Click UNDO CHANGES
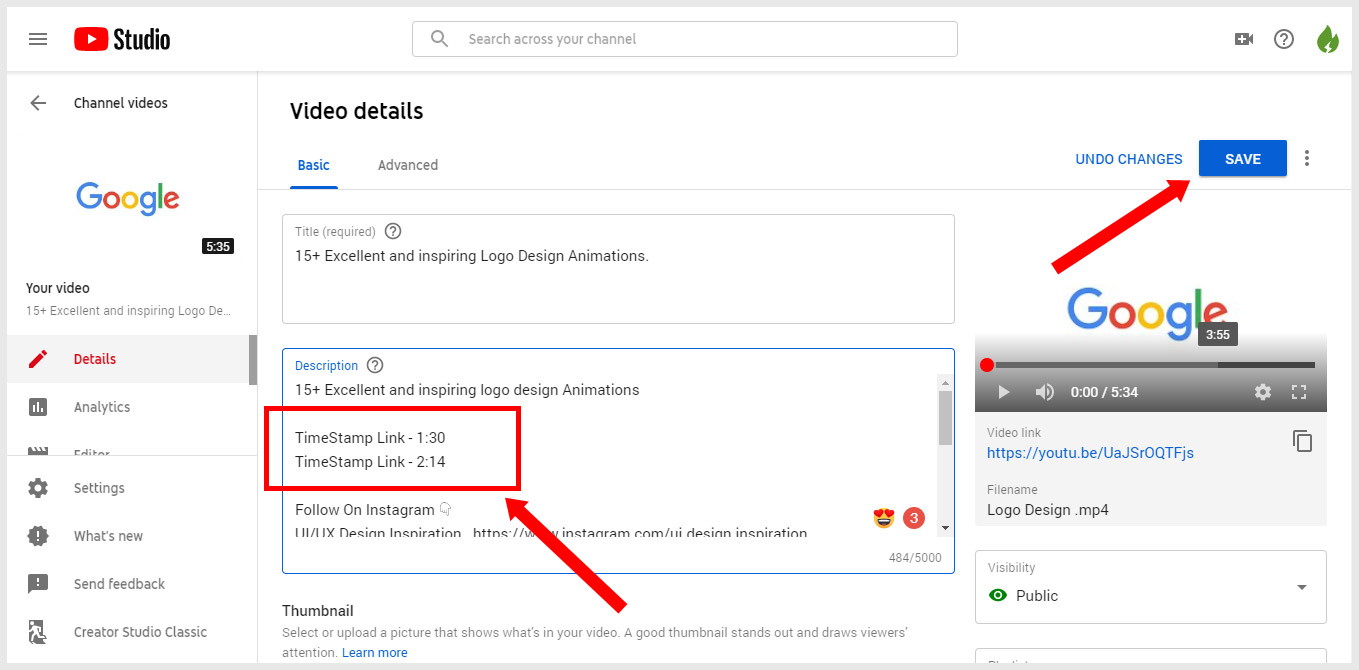The image size is (1359, 670). [1128, 159]
